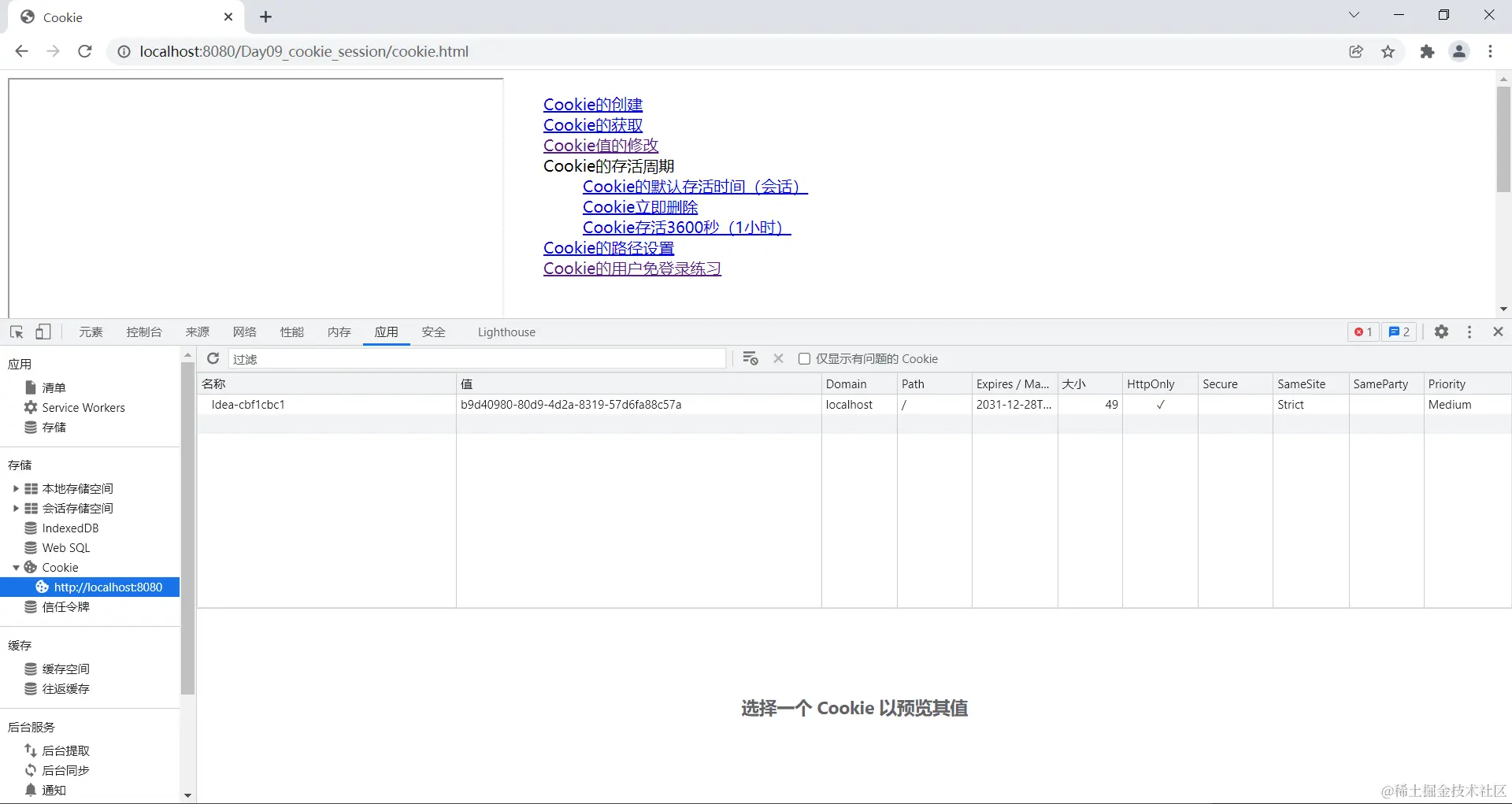Open the tab search chevron
1512x804 pixels.
(1354, 15)
